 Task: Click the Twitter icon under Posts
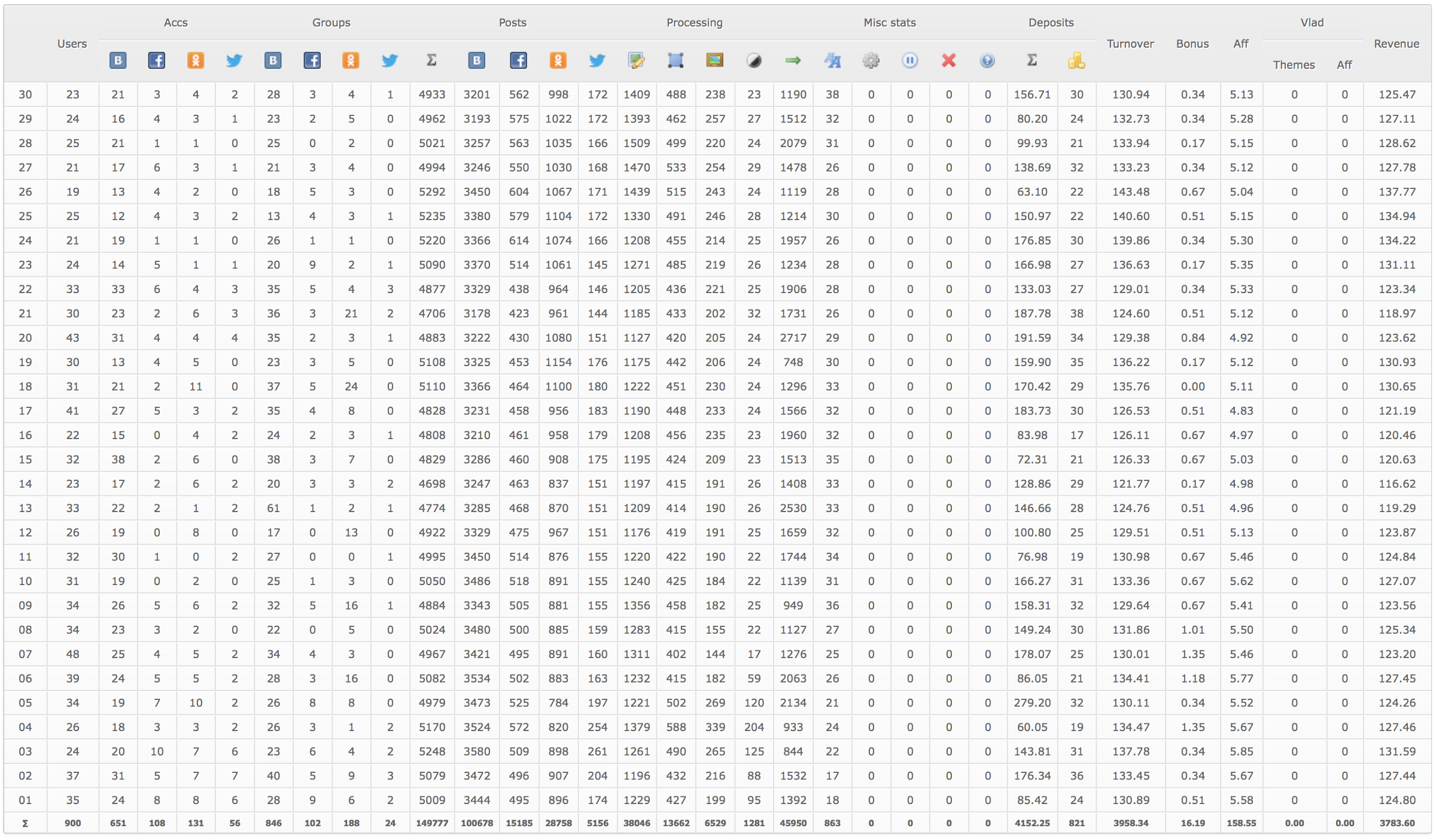597,60
